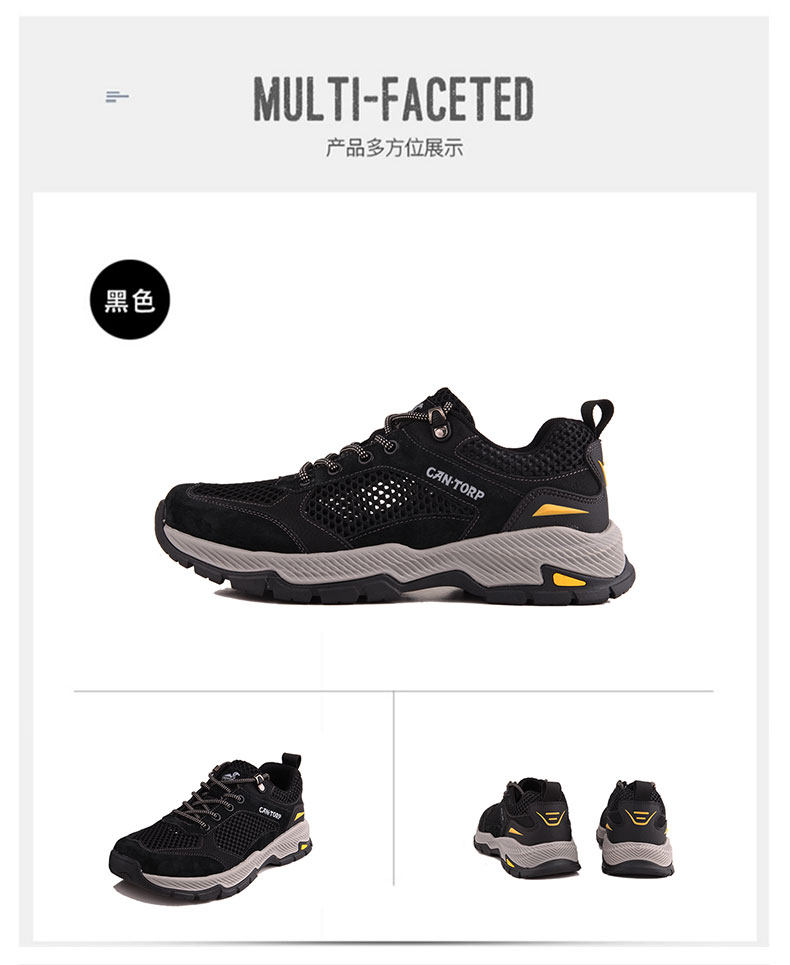This screenshot has height=965, width=790.
Task: Click the 产品多方位展示 subtitle text
Action: pos(394,148)
